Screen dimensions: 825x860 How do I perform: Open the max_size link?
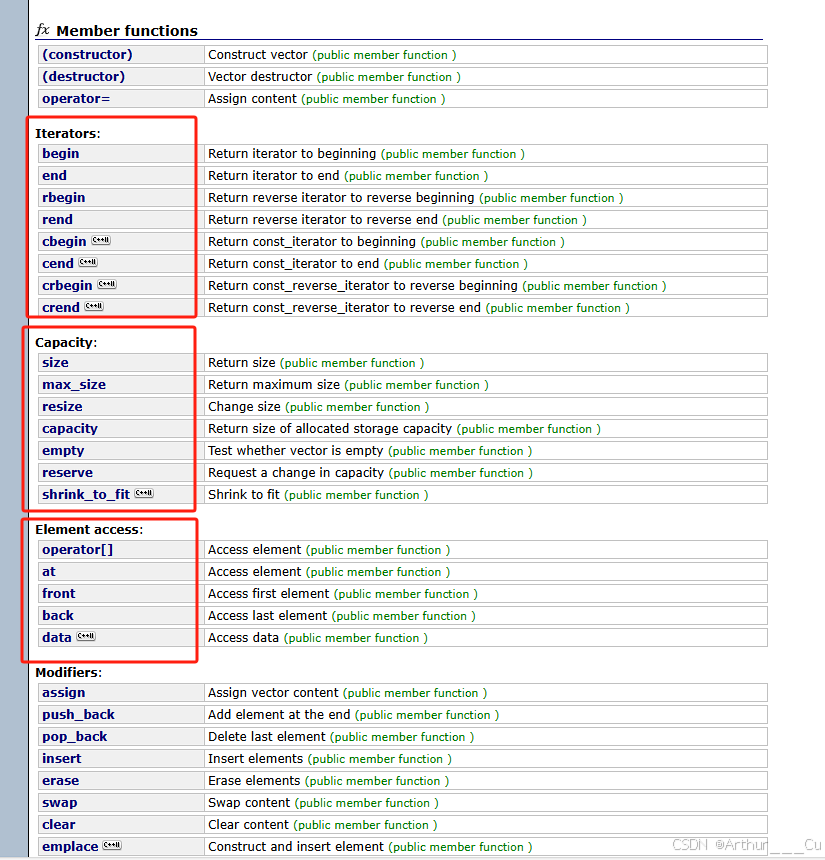pyautogui.click(x=74, y=384)
